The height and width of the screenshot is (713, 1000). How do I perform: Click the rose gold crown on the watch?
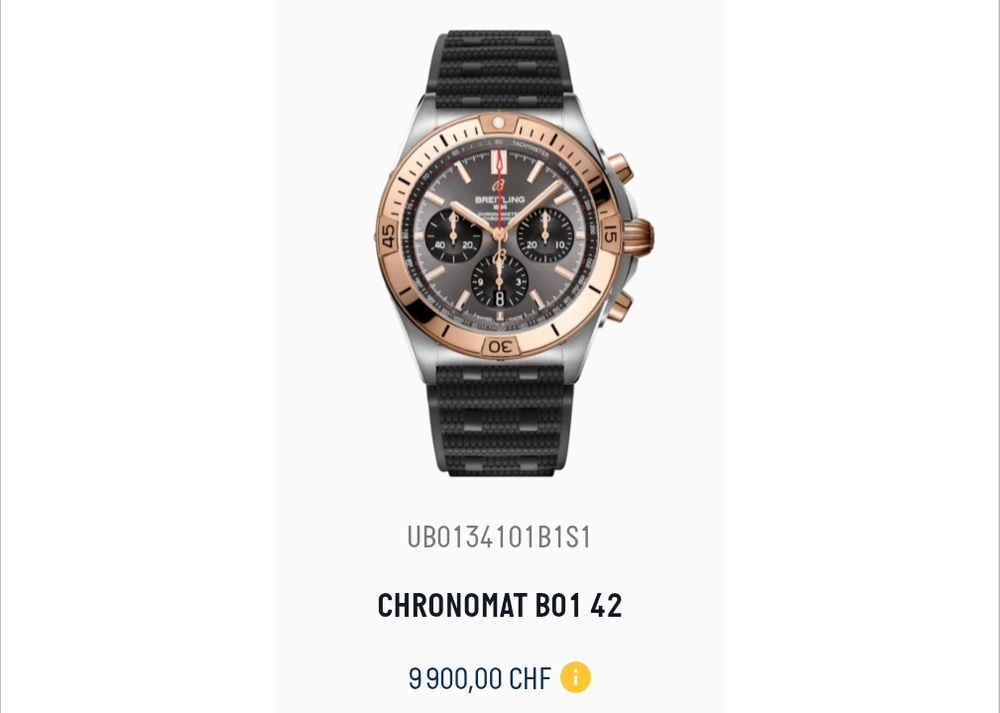point(638,237)
